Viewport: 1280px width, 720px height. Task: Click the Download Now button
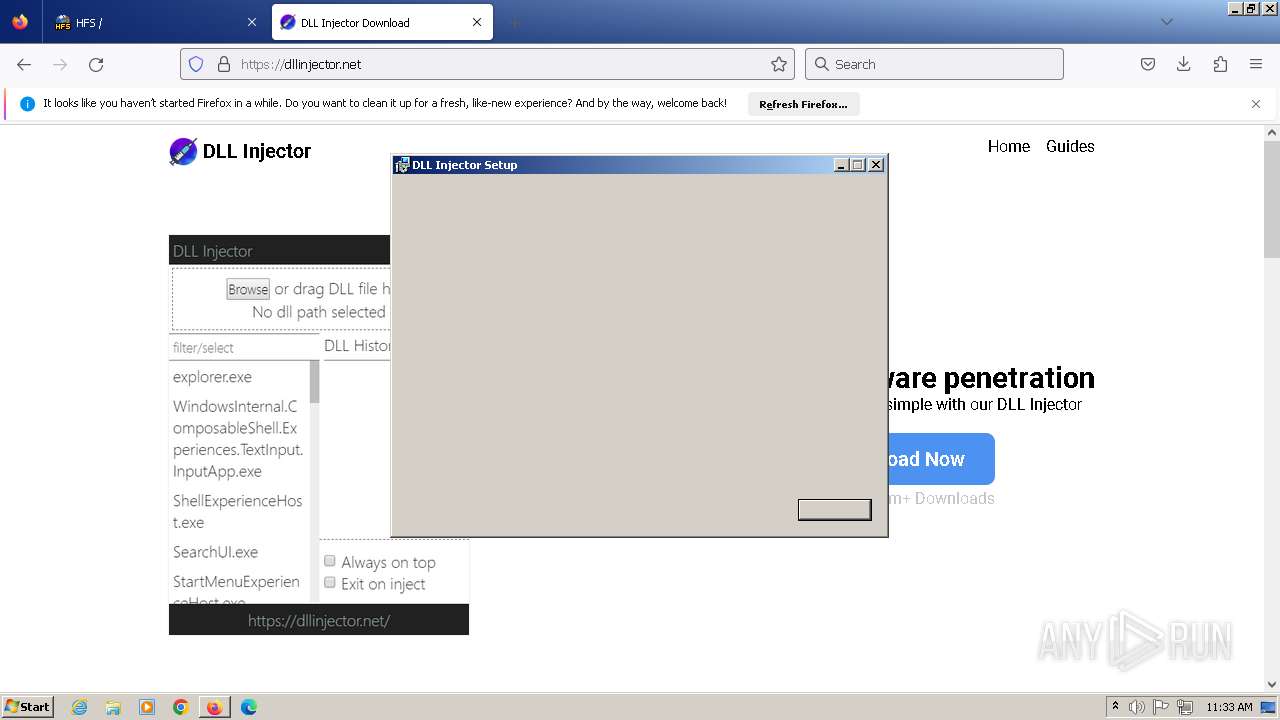(x=940, y=459)
